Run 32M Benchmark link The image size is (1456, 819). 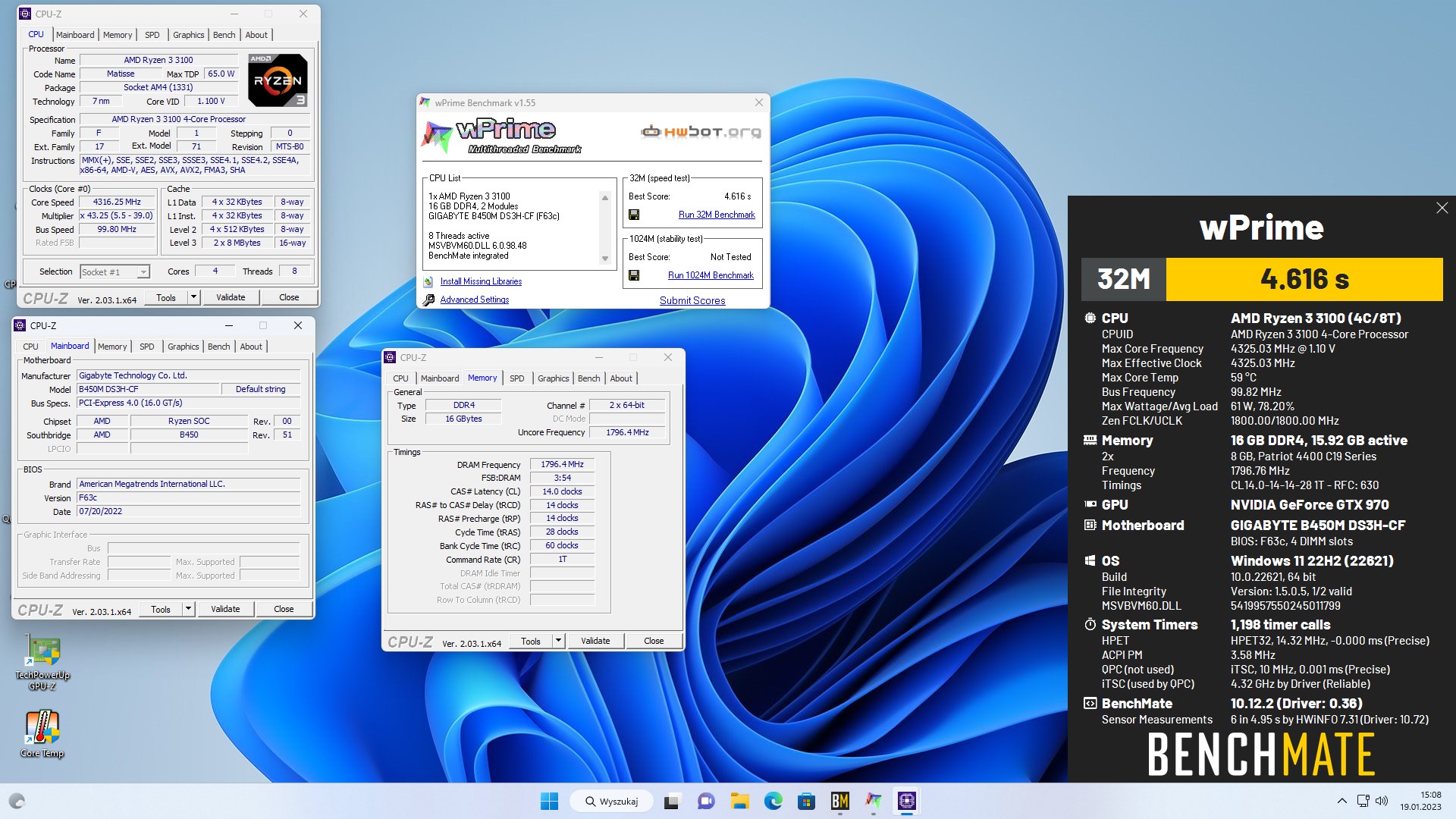coord(717,215)
